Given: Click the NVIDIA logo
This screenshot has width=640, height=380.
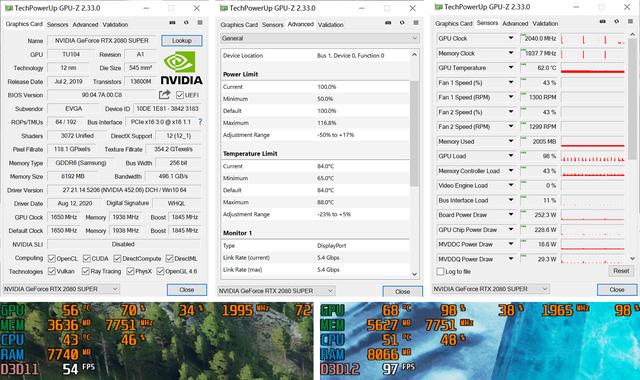Looking at the screenshot, I should click(181, 69).
